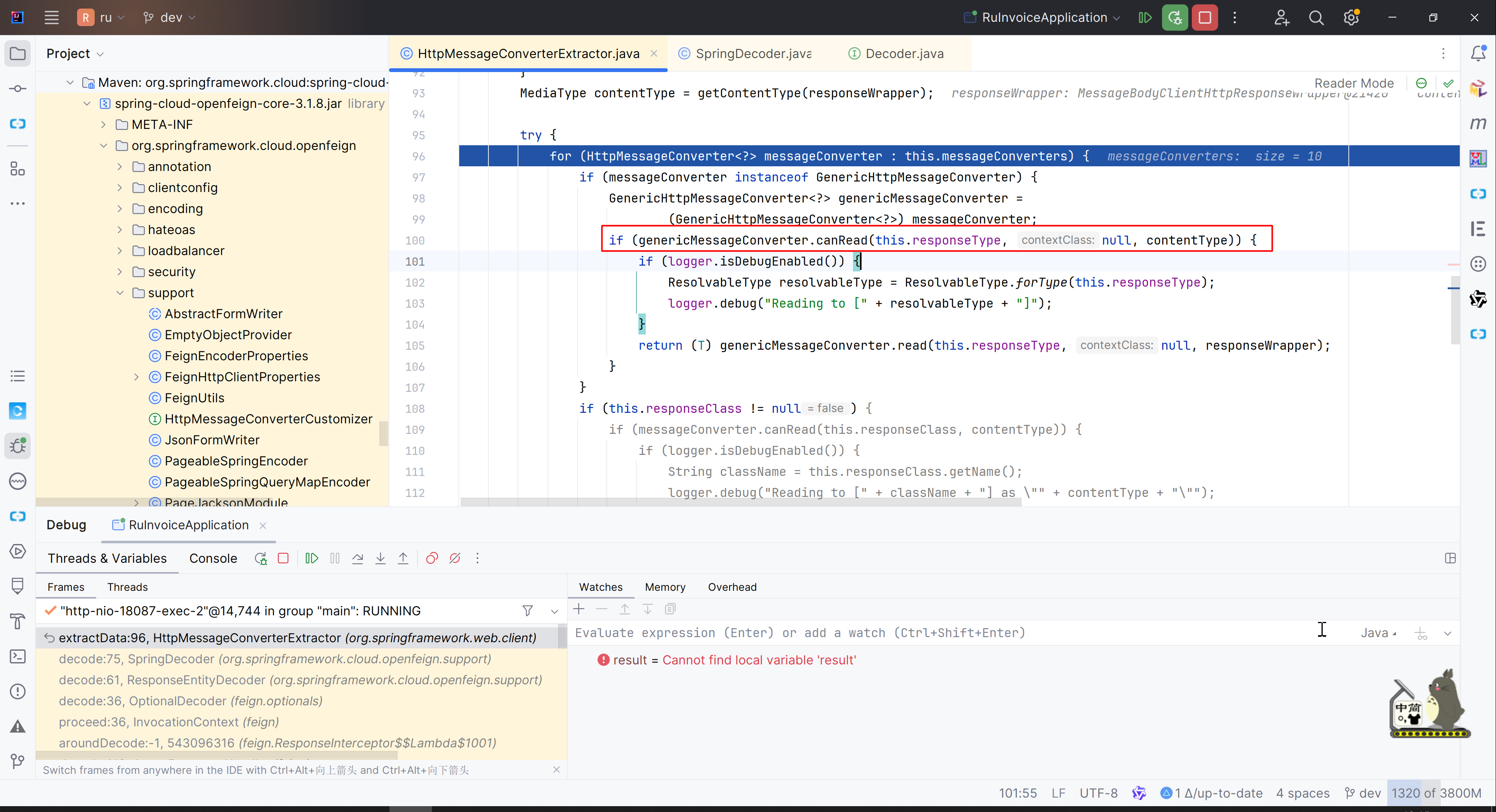Open the Git tool window icon
Image resolution: width=1496 pixels, height=812 pixels.
pos(18,761)
